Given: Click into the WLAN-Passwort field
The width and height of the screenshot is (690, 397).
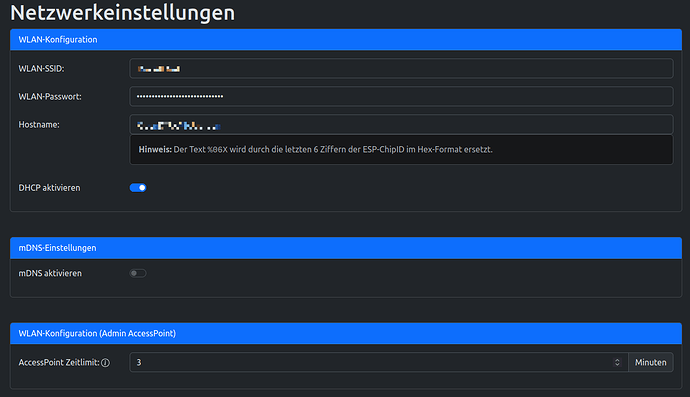Looking at the screenshot, I should point(401,96).
